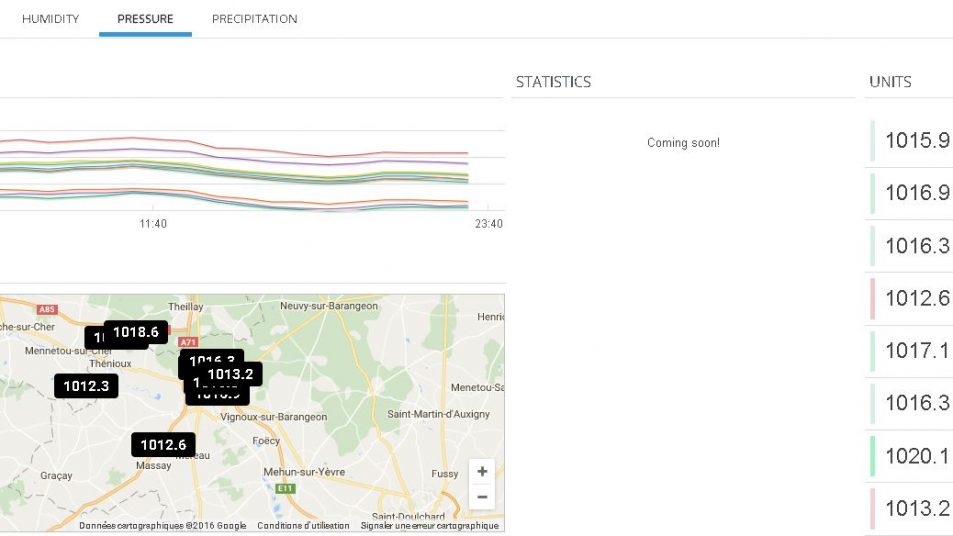953x536 pixels.
Task: Open the Conditions d'utilisation link
Action: pos(303,526)
